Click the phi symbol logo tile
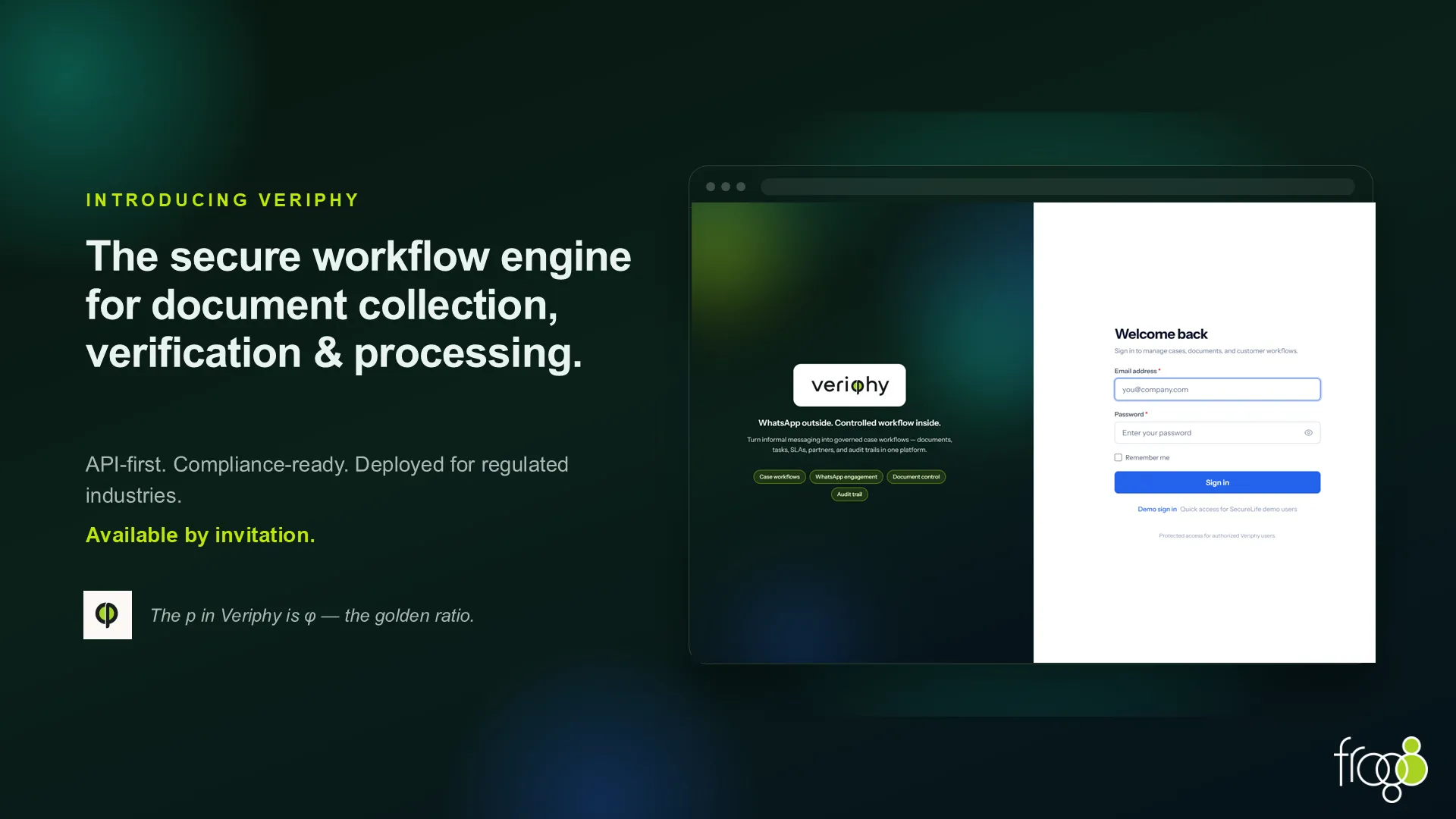Screen dimensions: 1456x819 [108, 615]
